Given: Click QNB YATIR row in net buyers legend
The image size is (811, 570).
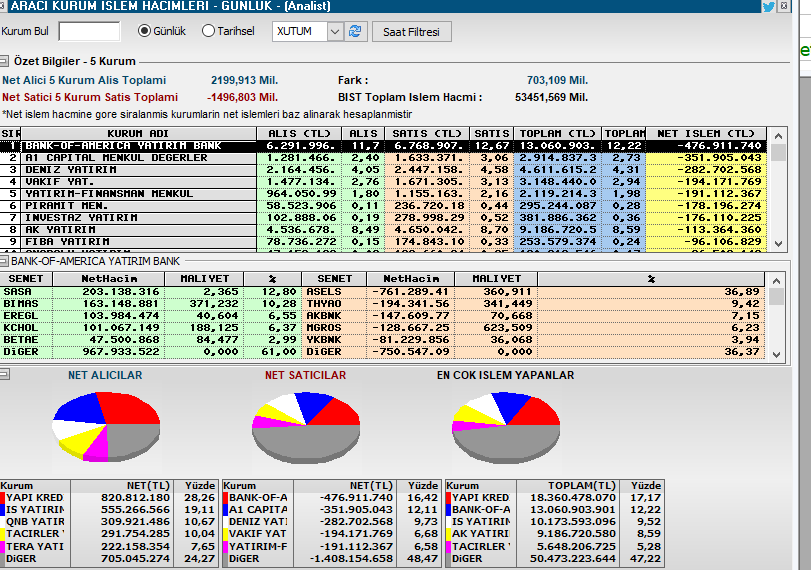Looking at the screenshot, I should [x=108, y=521].
